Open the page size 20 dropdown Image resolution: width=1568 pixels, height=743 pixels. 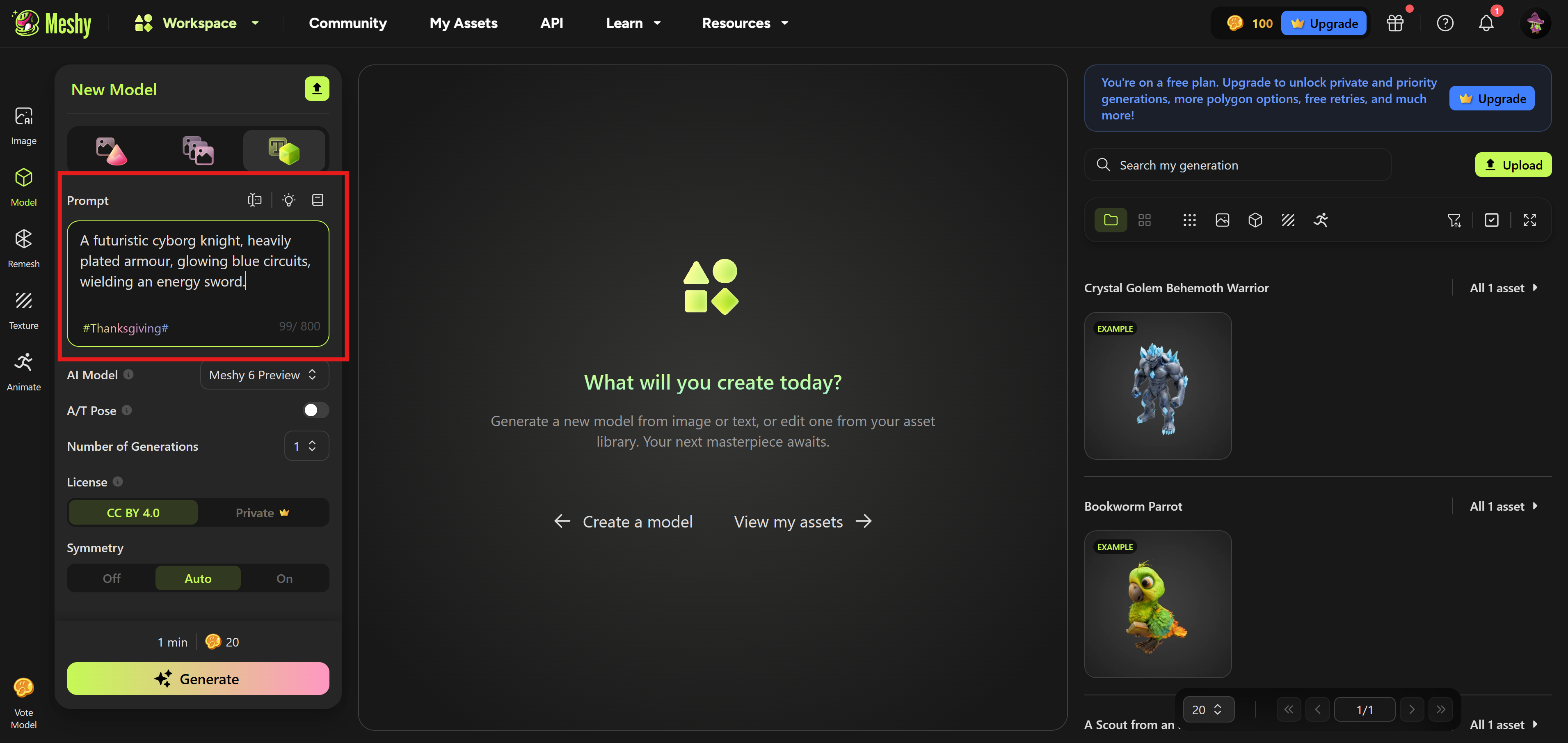coord(1208,709)
